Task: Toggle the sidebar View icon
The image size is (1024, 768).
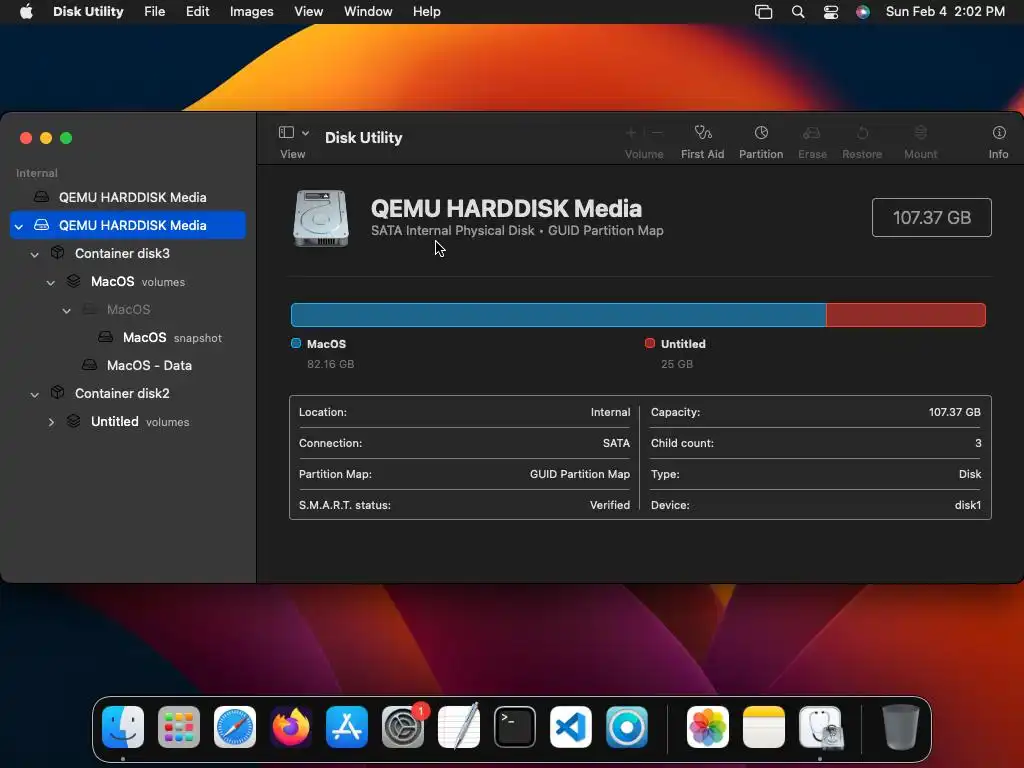Action: tap(286, 133)
